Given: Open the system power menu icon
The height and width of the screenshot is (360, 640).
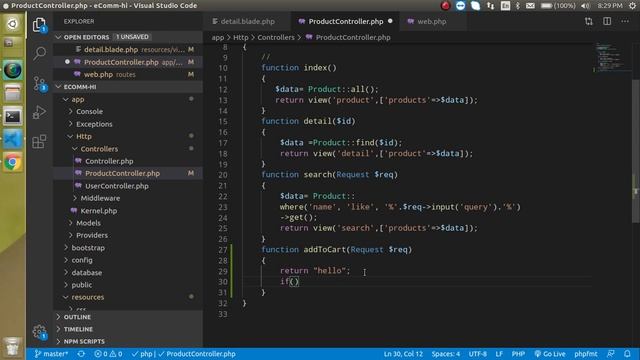Looking at the screenshot, I should (x=633, y=6).
